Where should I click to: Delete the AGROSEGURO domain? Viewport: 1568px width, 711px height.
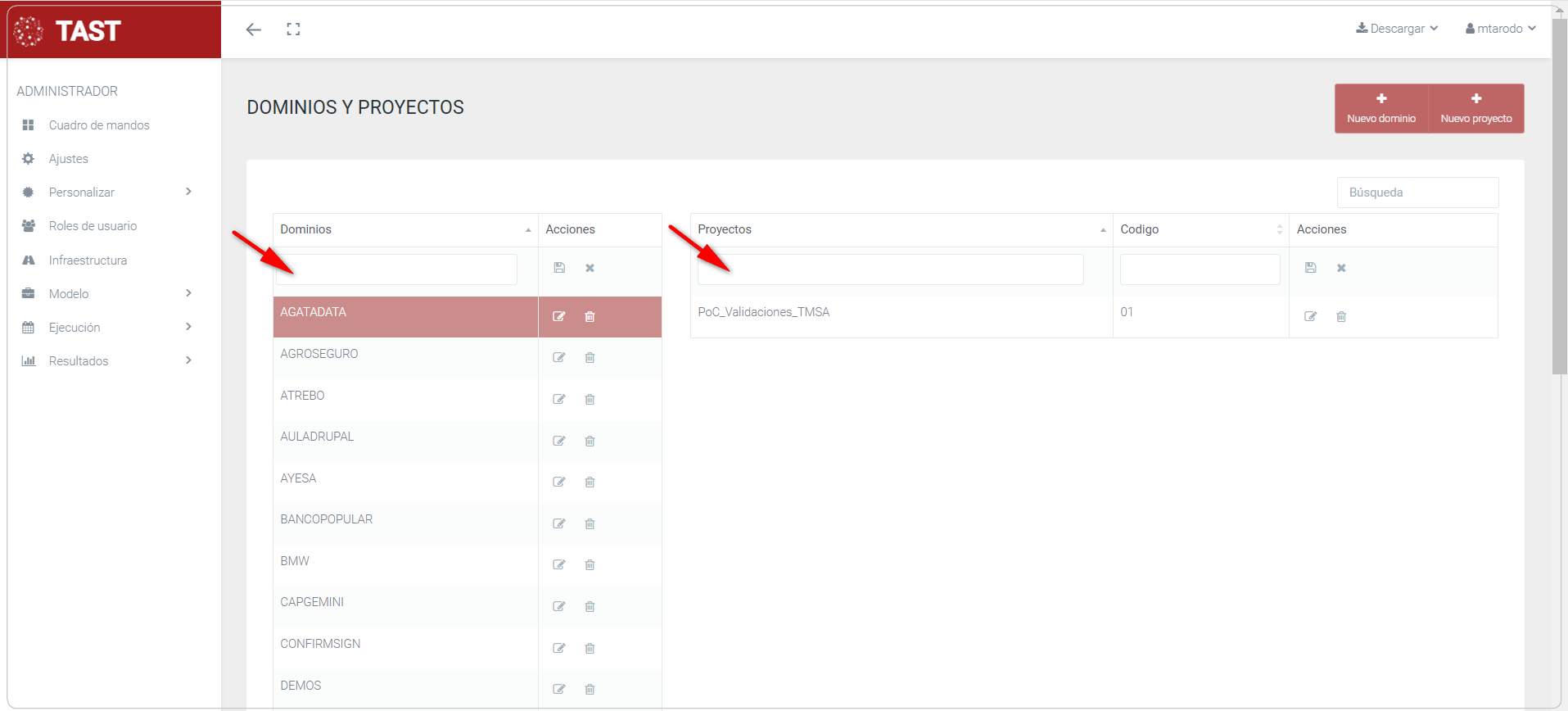590,358
